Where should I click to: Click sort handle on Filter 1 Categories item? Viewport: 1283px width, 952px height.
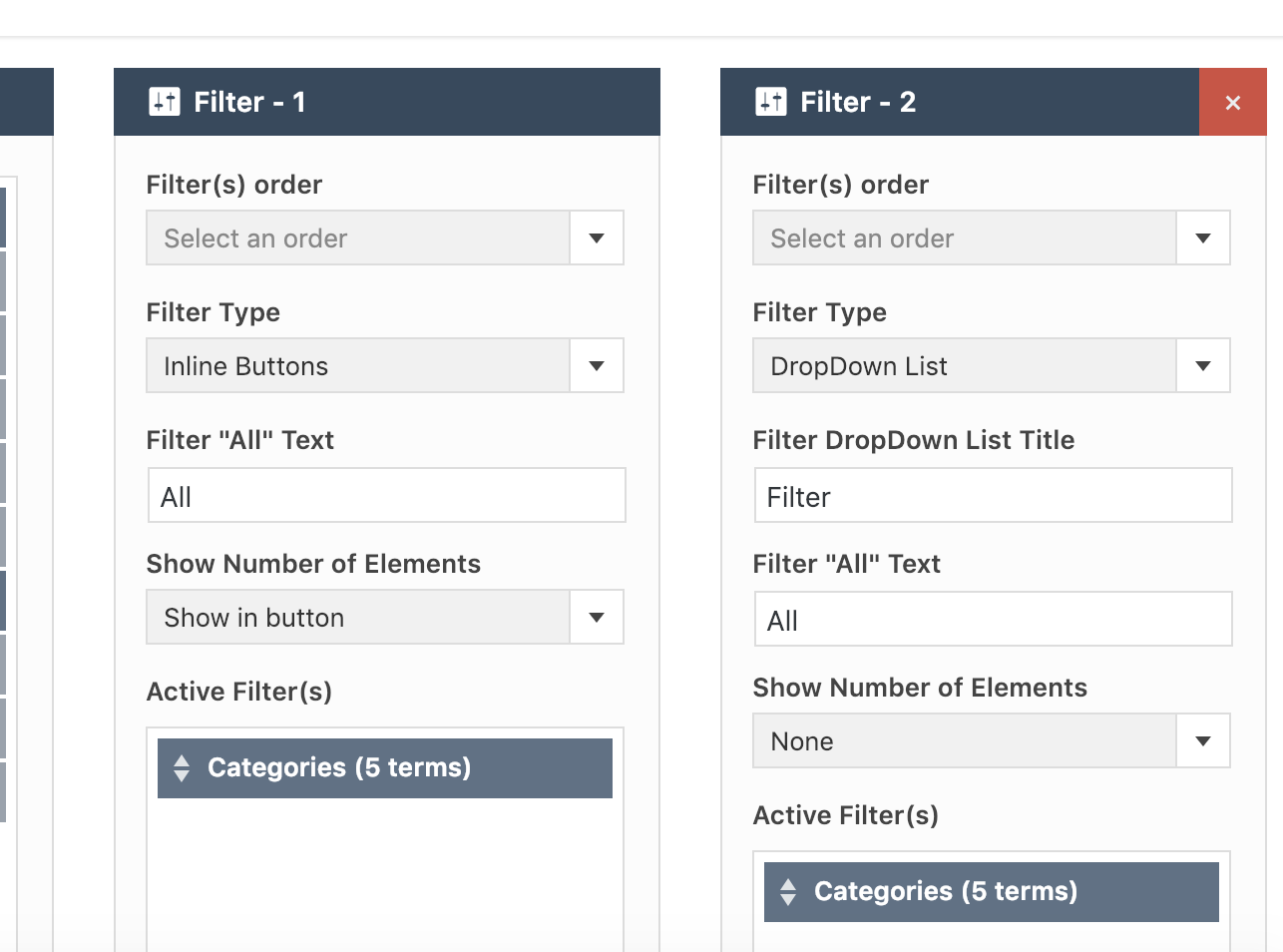[182, 767]
